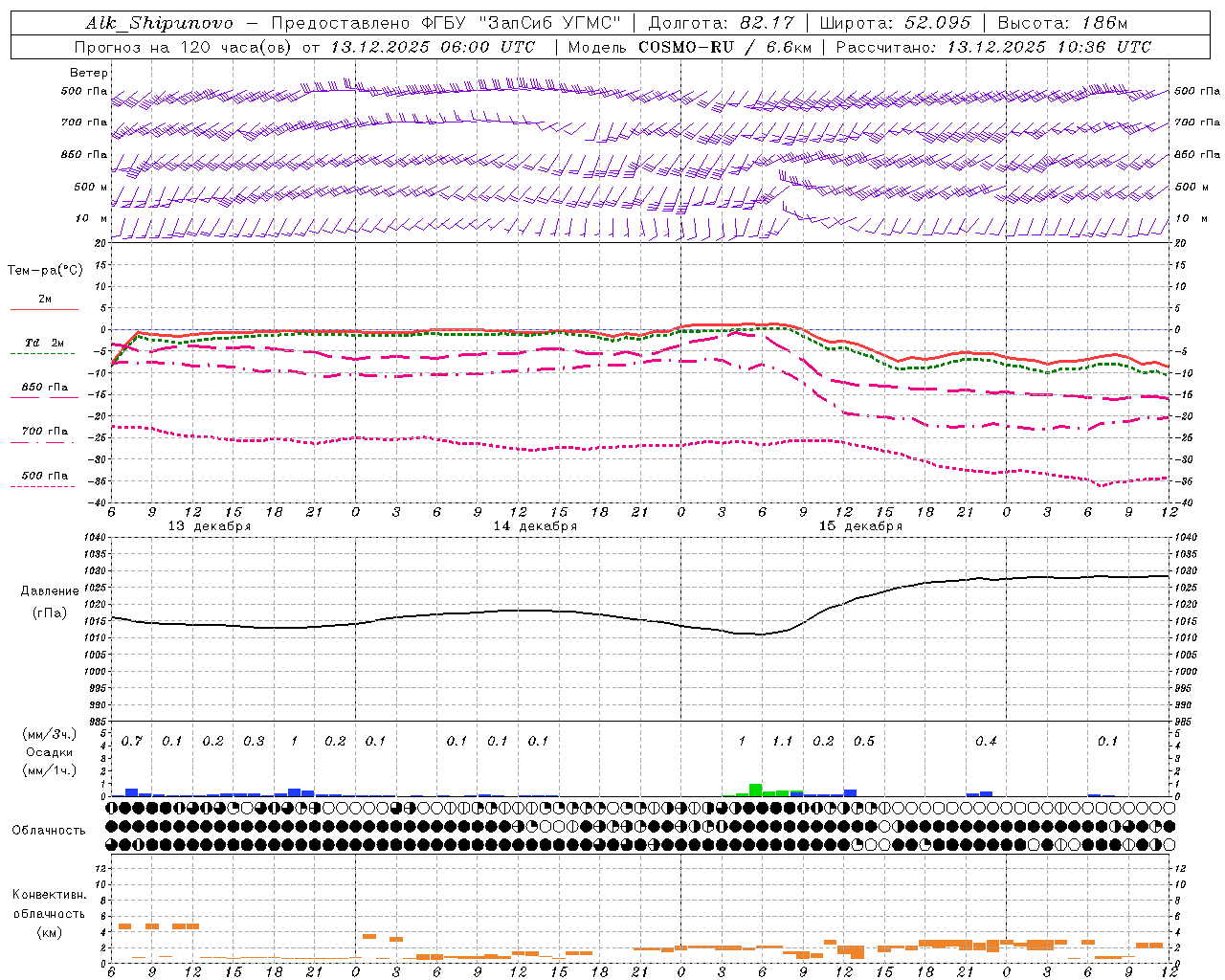Click the Облачность row label
This screenshot has height=980, width=1225.
point(49,830)
